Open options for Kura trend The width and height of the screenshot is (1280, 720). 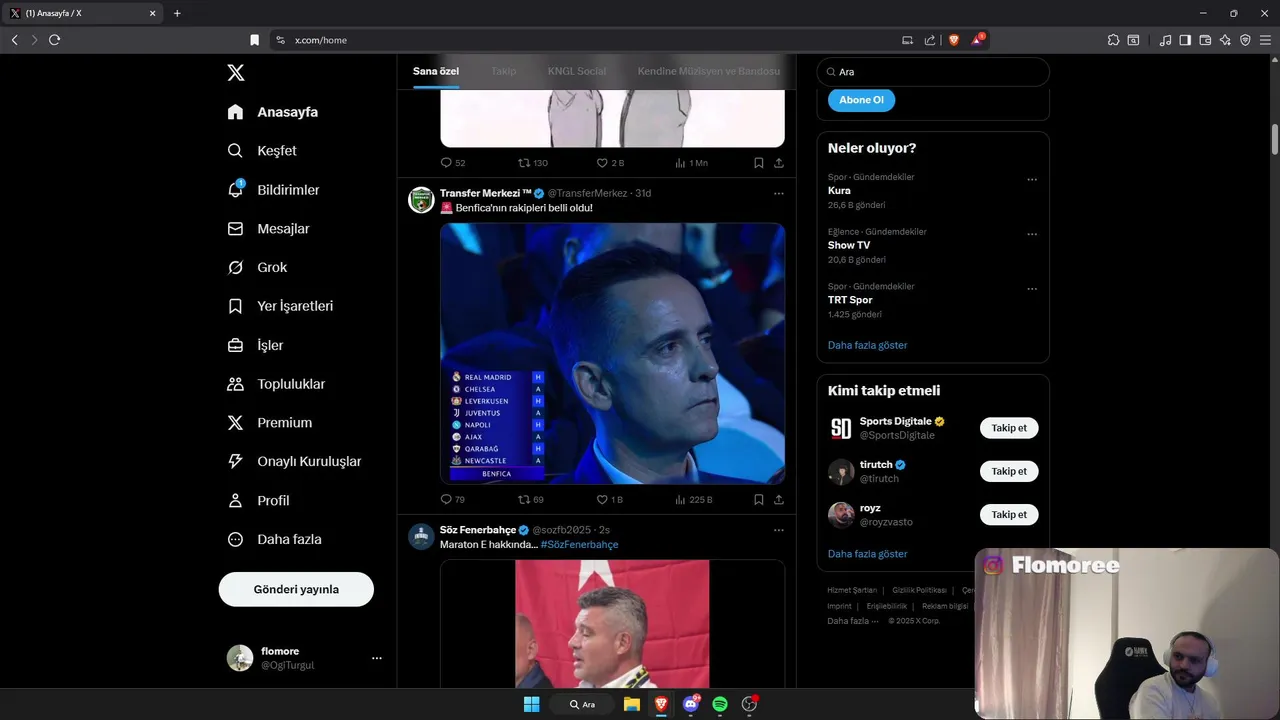(1032, 180)
